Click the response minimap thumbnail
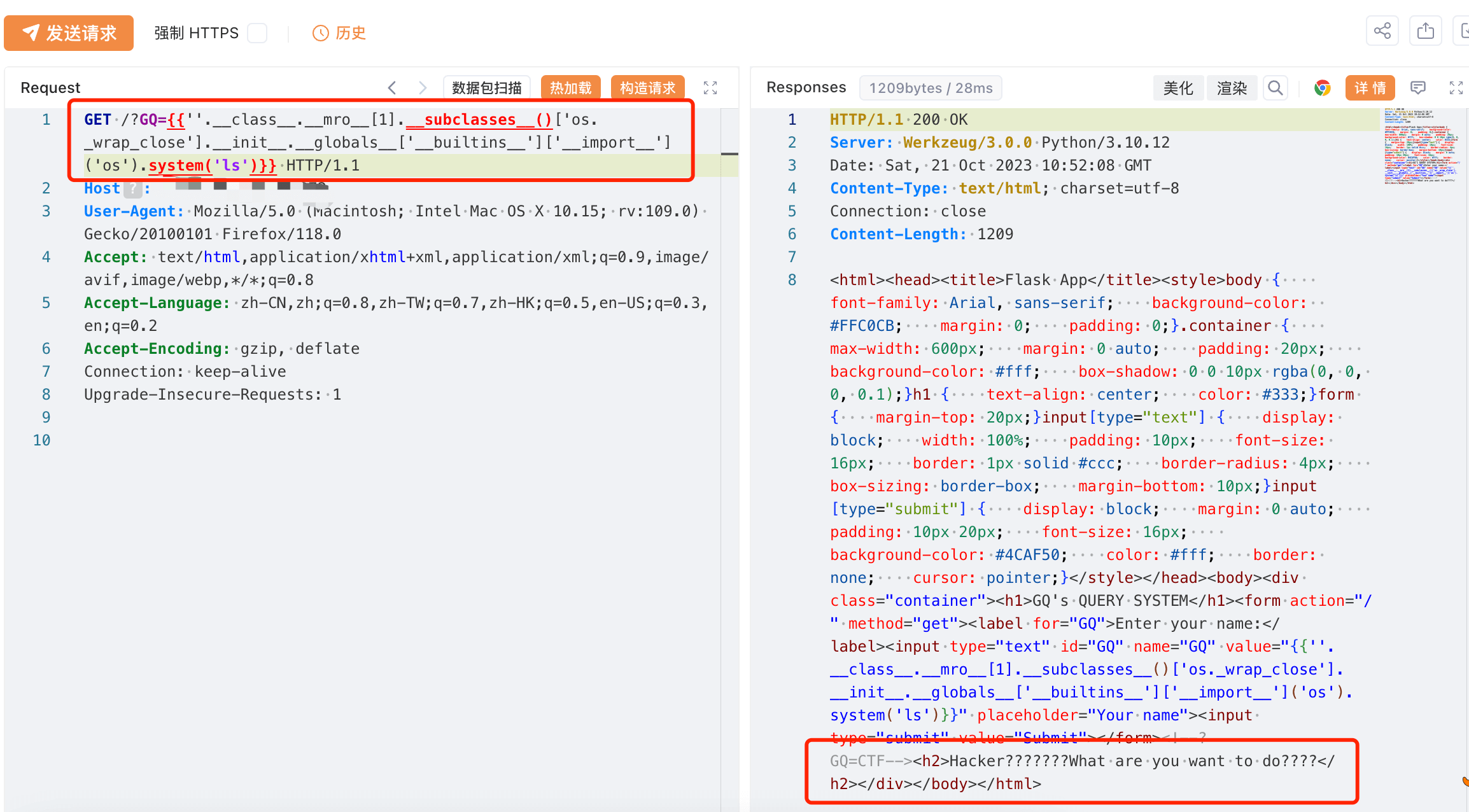1469x812 pixels. coord(1421,146)
